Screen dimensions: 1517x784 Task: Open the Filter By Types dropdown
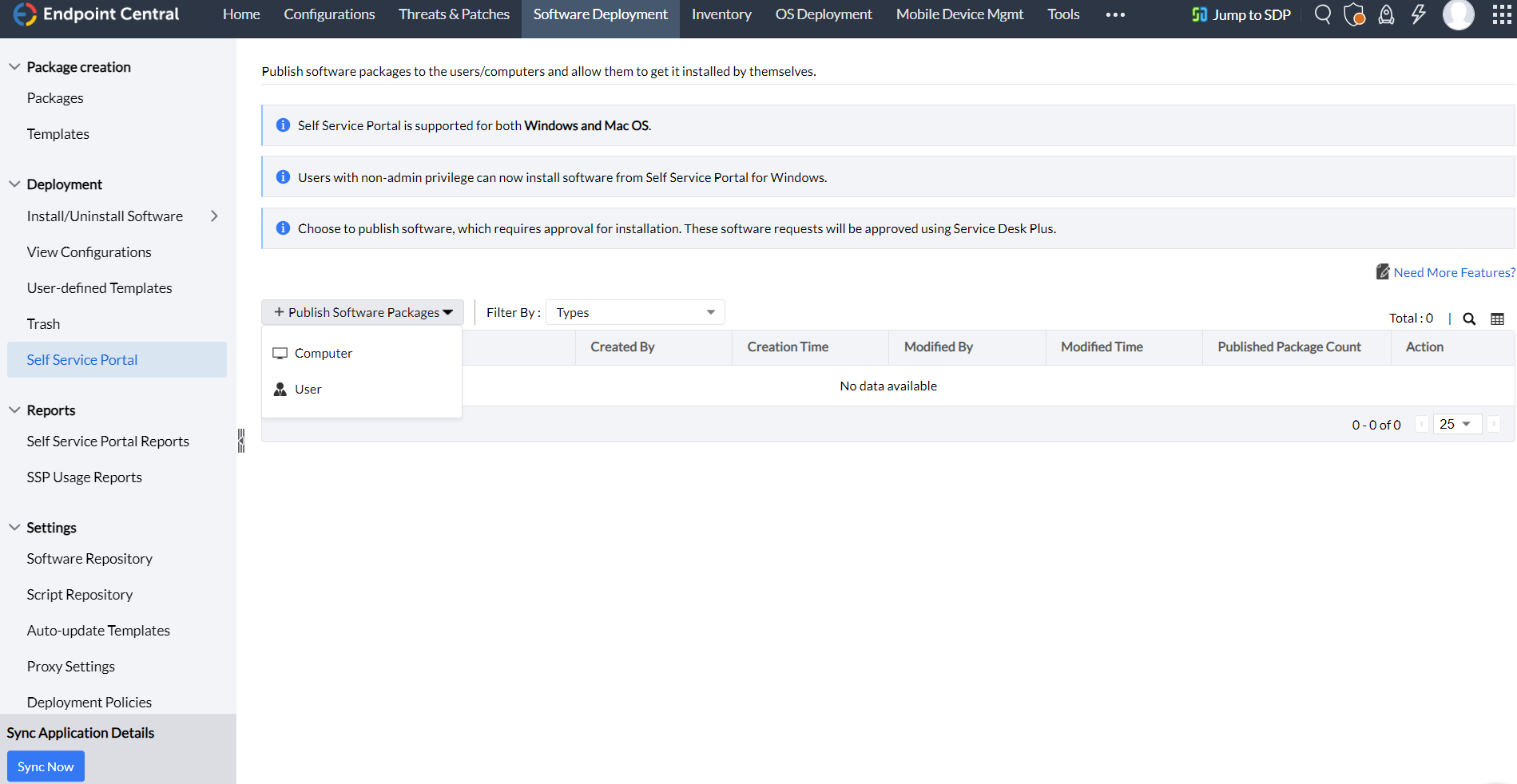click(635, 312)
